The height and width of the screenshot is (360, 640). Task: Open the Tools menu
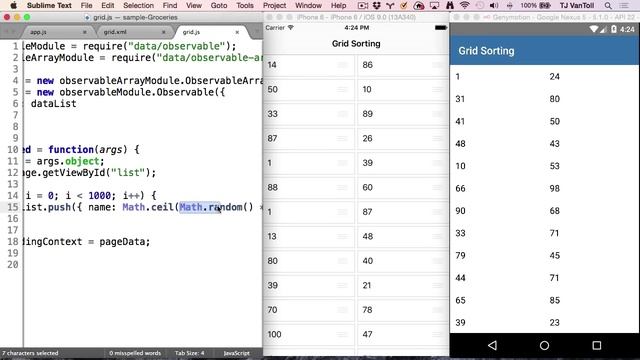[x=245, y=5]
